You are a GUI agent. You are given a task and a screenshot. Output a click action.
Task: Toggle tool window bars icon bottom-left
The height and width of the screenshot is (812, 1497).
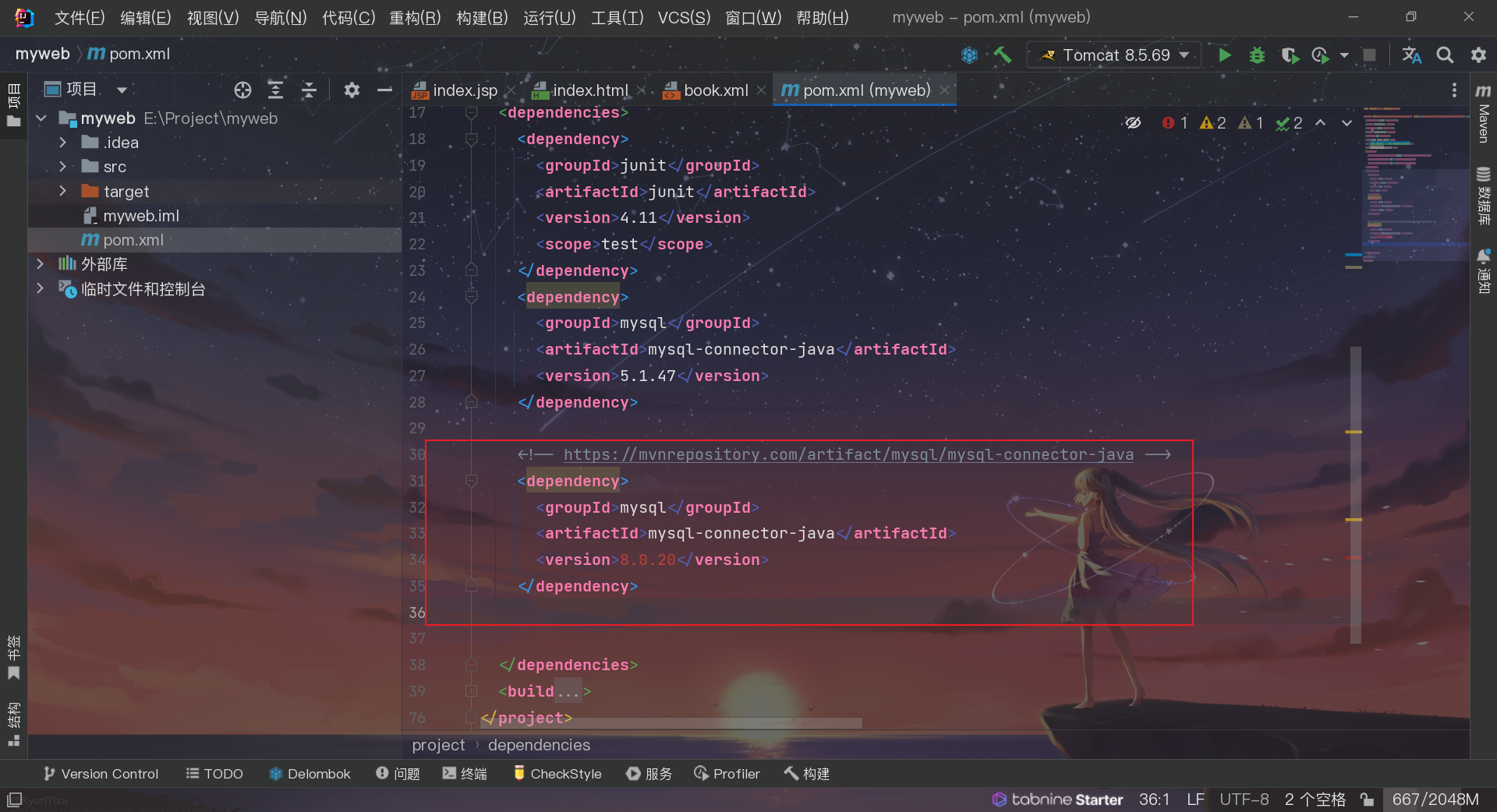point(14,800)
